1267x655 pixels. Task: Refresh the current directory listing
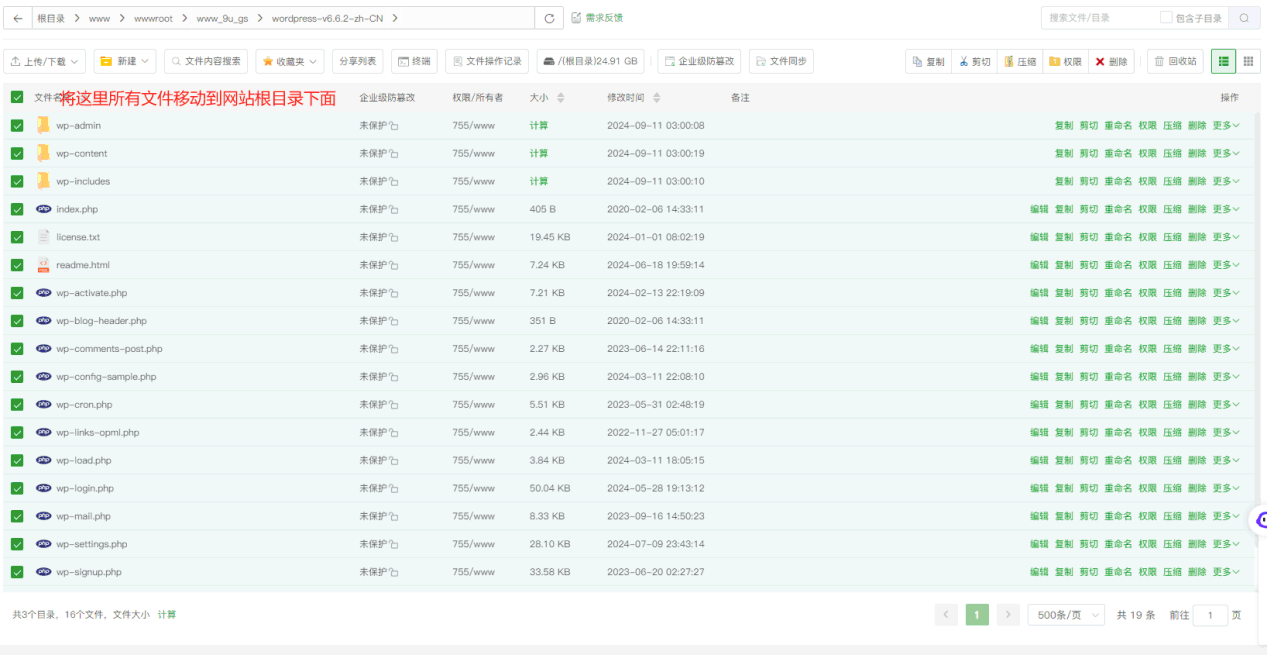coord(549,18)
